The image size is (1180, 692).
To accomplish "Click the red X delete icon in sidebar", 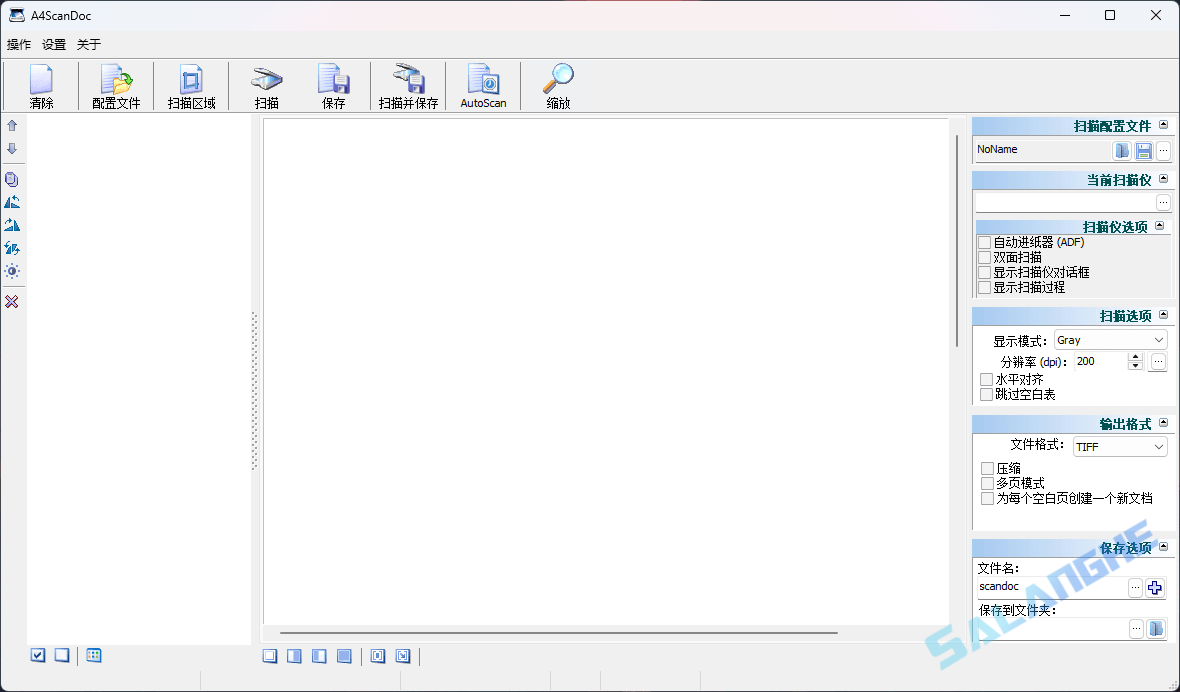I will [x=13, y=302].
